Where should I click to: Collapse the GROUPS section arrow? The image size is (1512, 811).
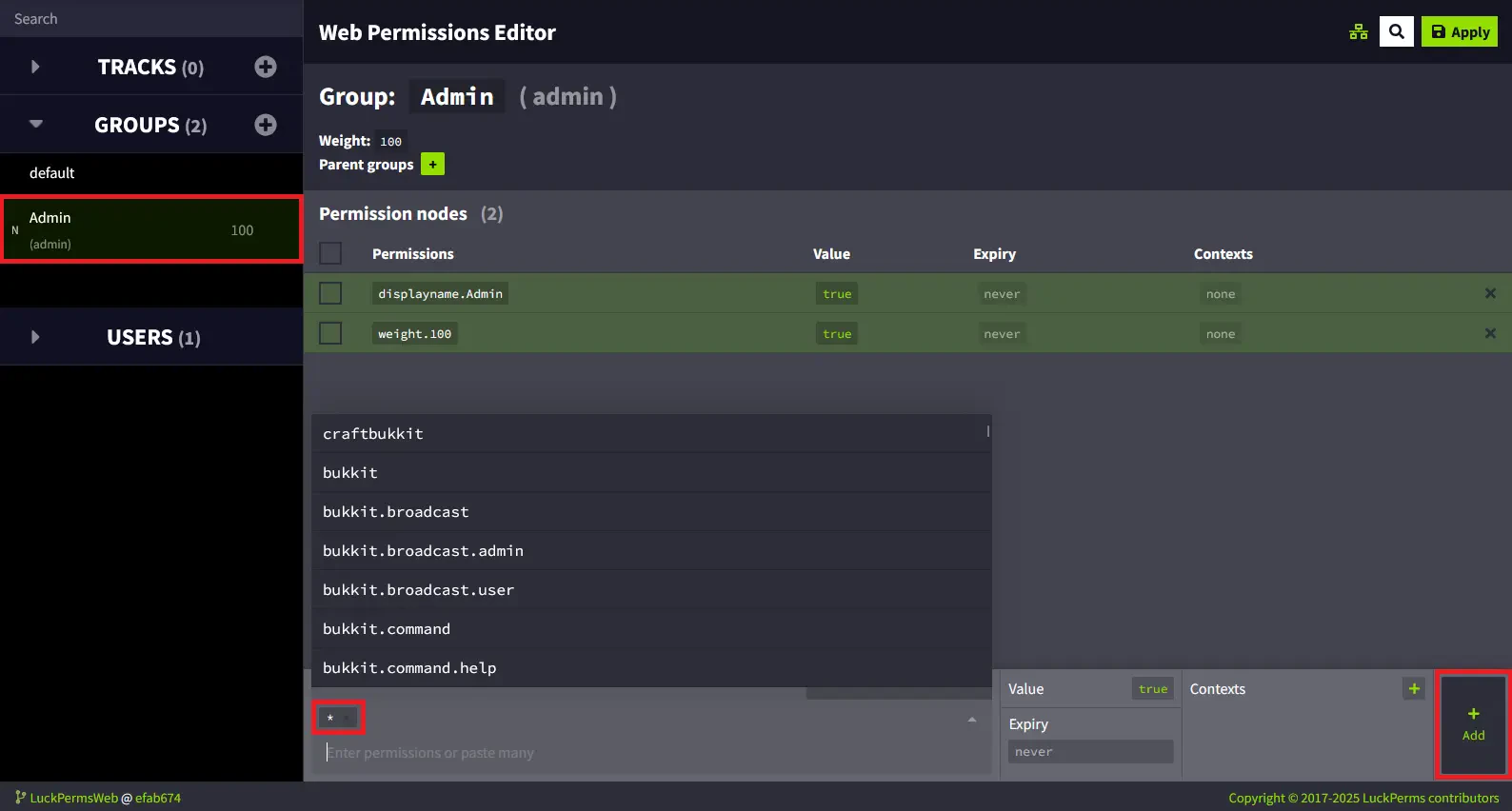(36, 124)
